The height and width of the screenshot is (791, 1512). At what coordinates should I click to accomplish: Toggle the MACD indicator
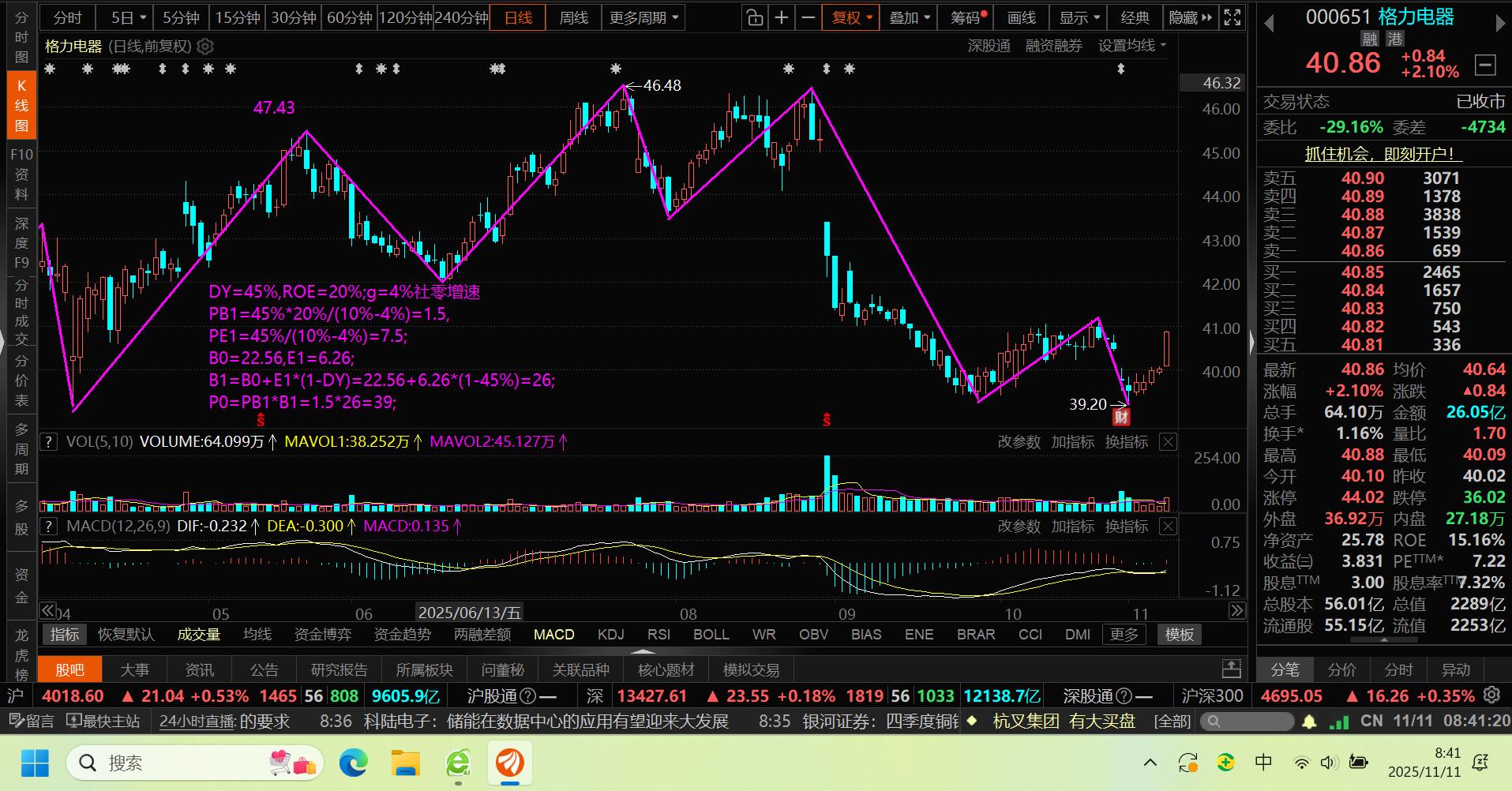click(x=553, y=634)
